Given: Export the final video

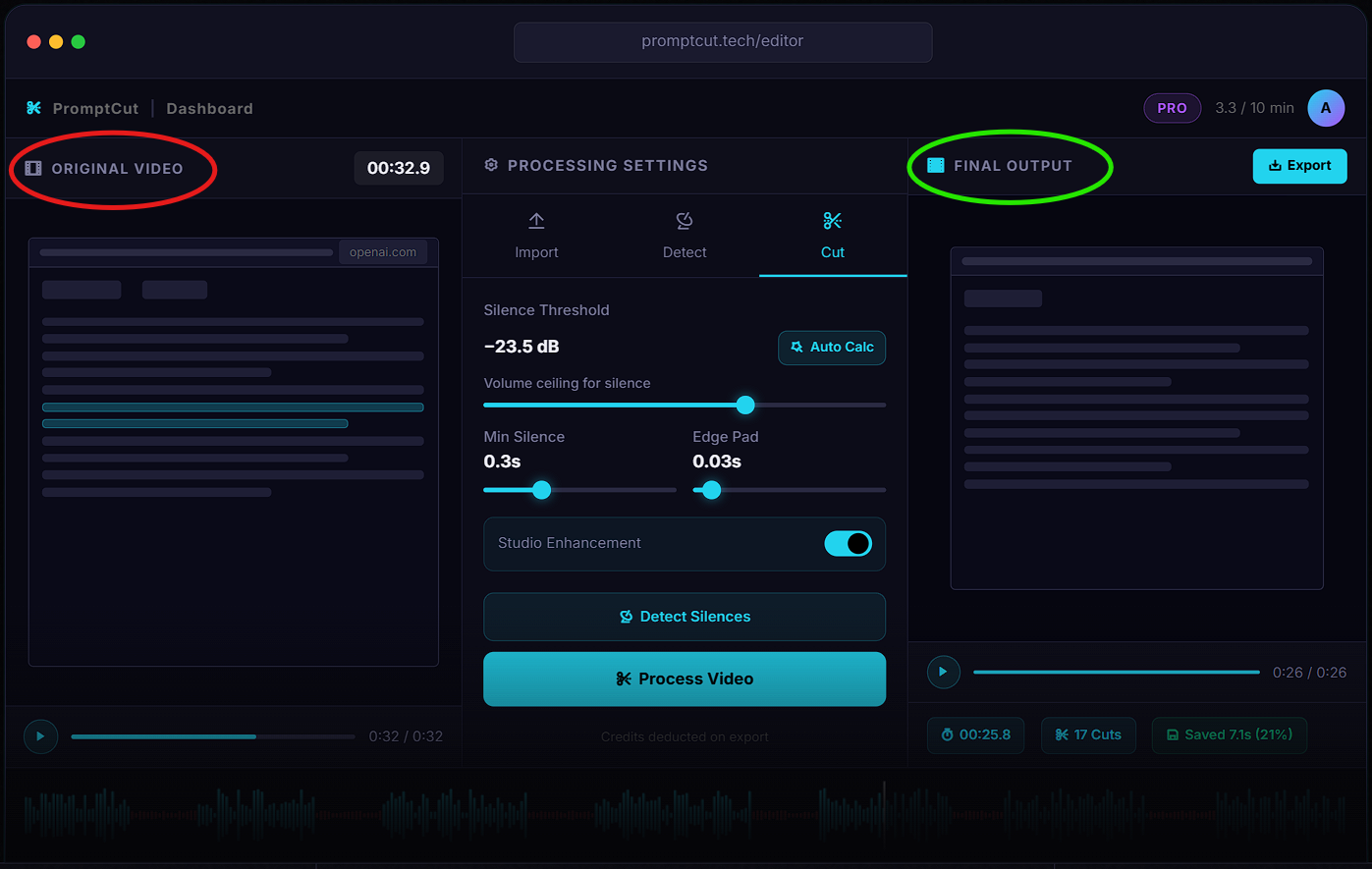Looking at the screenshot, I should 1299,166.
